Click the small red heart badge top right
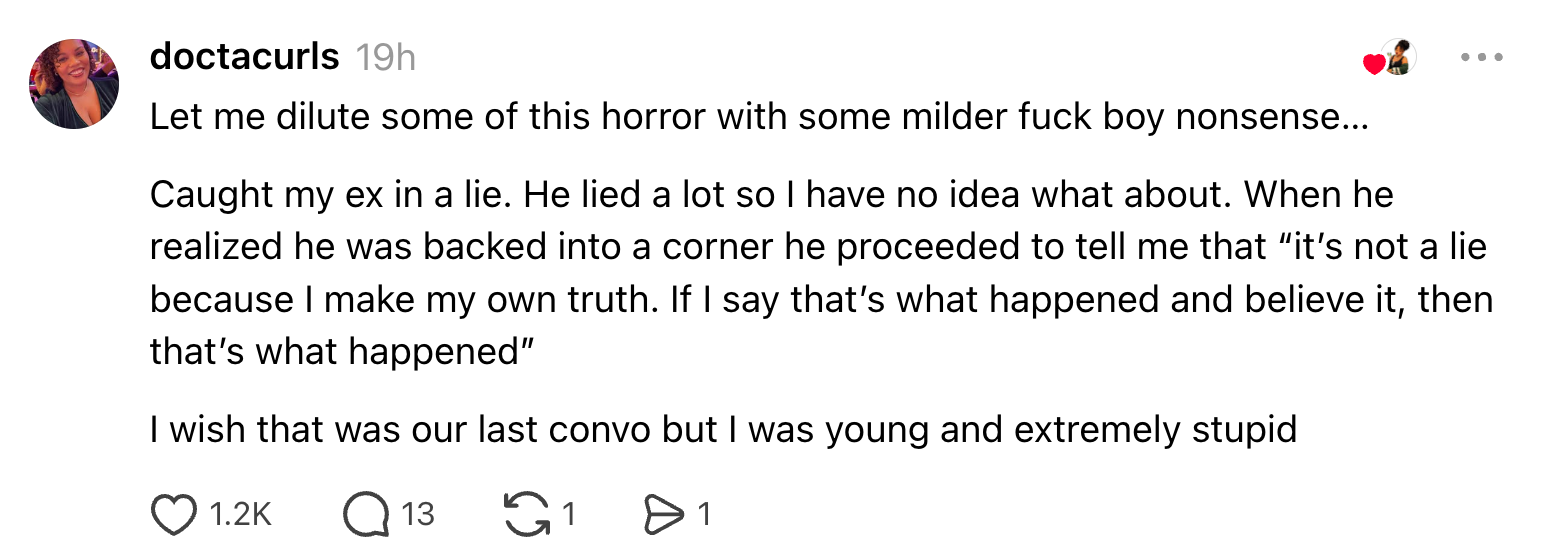 [1374, 65]
